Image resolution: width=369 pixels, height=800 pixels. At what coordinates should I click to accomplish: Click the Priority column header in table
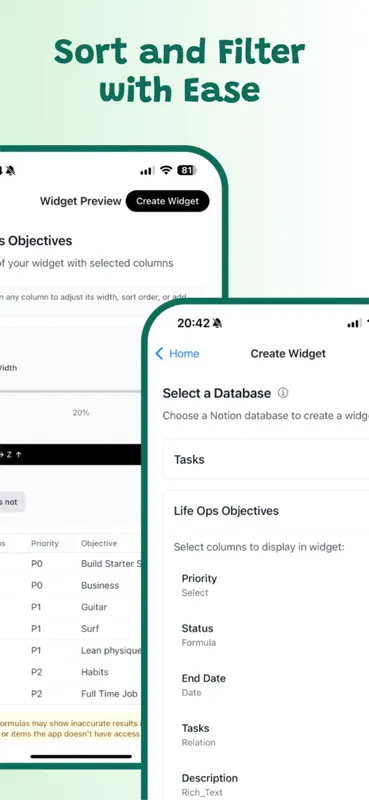coord(45,543)
